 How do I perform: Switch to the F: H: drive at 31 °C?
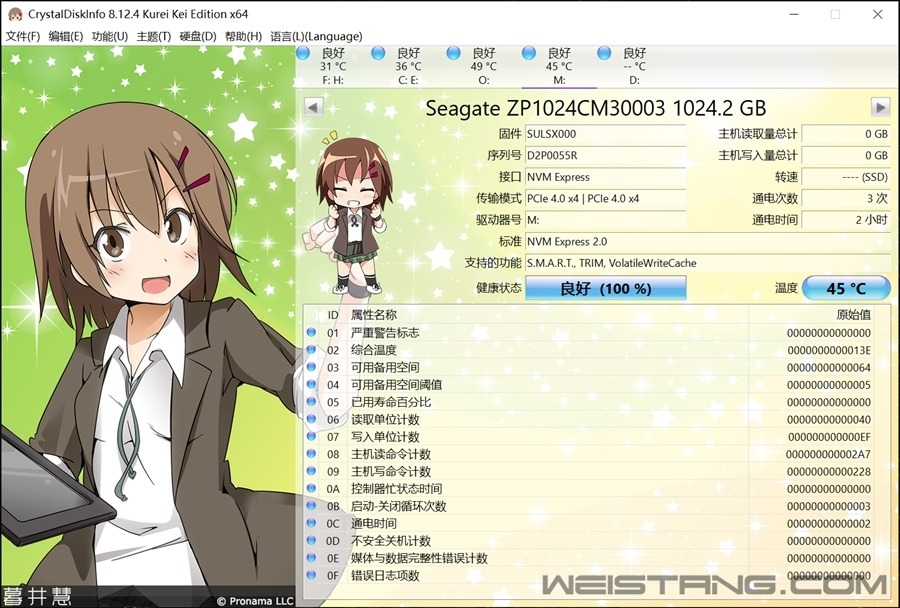click(x=333, y=66)
